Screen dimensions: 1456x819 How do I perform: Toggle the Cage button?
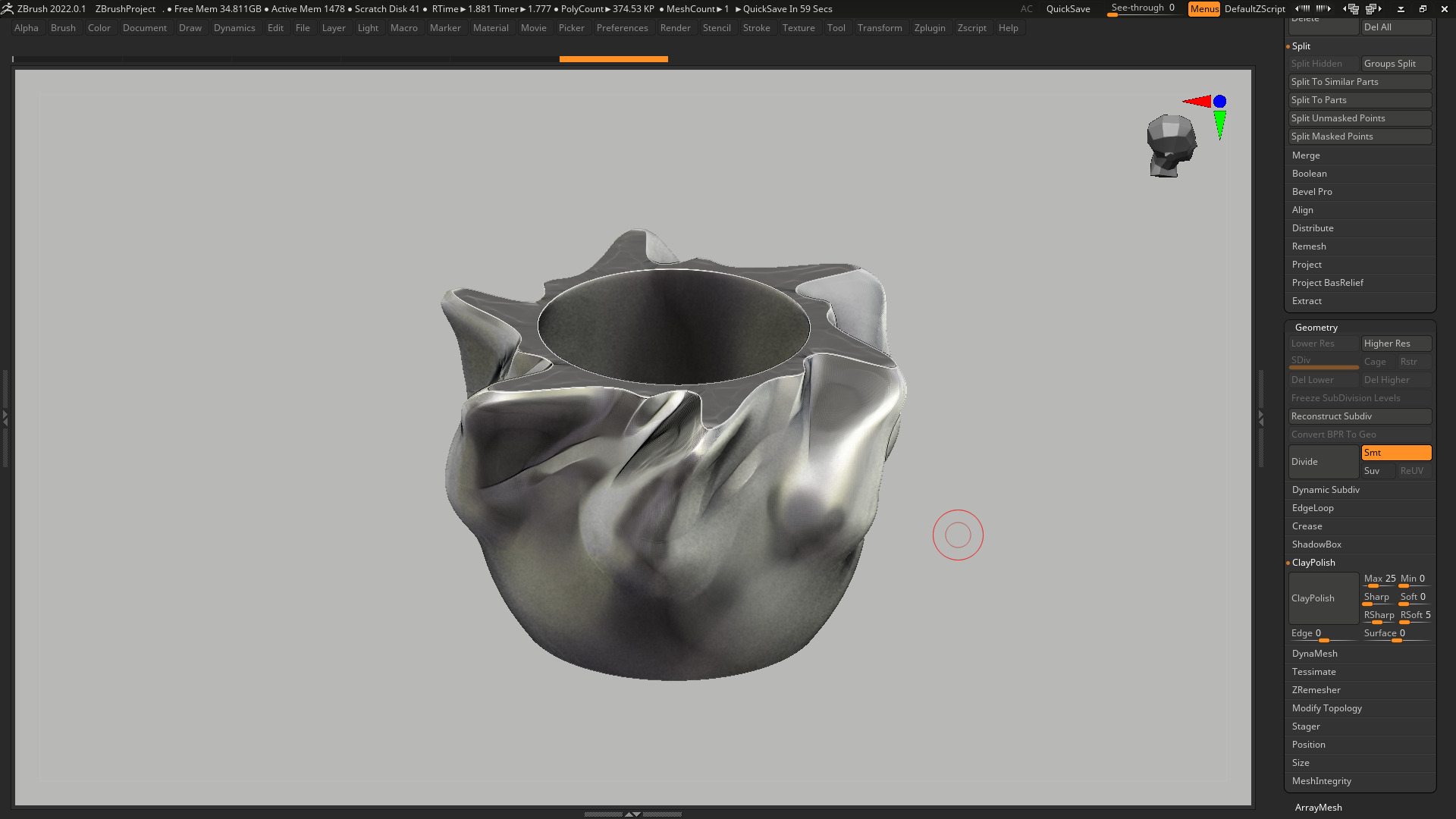click(1379, 362)
